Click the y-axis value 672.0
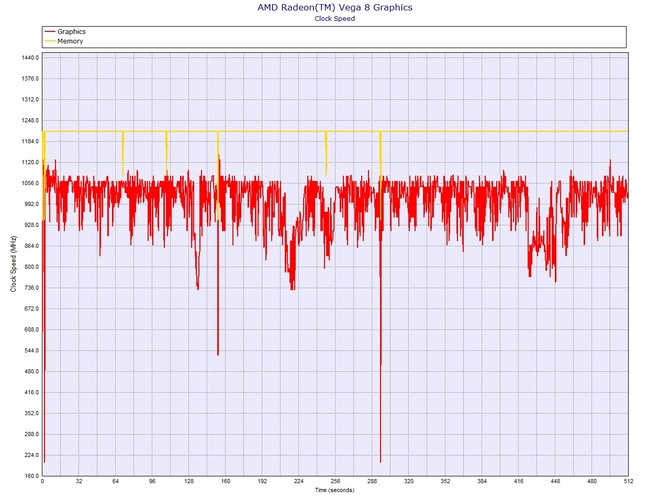This screenshot has width=670, height=502. pyautogui.click(x=31, y=309)
